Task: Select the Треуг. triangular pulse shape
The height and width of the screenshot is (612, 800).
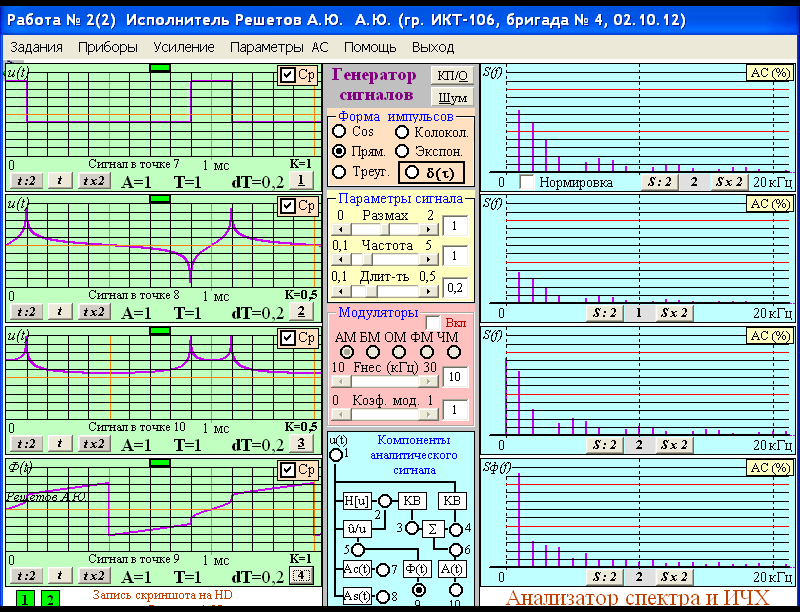Action: [339, 171]
